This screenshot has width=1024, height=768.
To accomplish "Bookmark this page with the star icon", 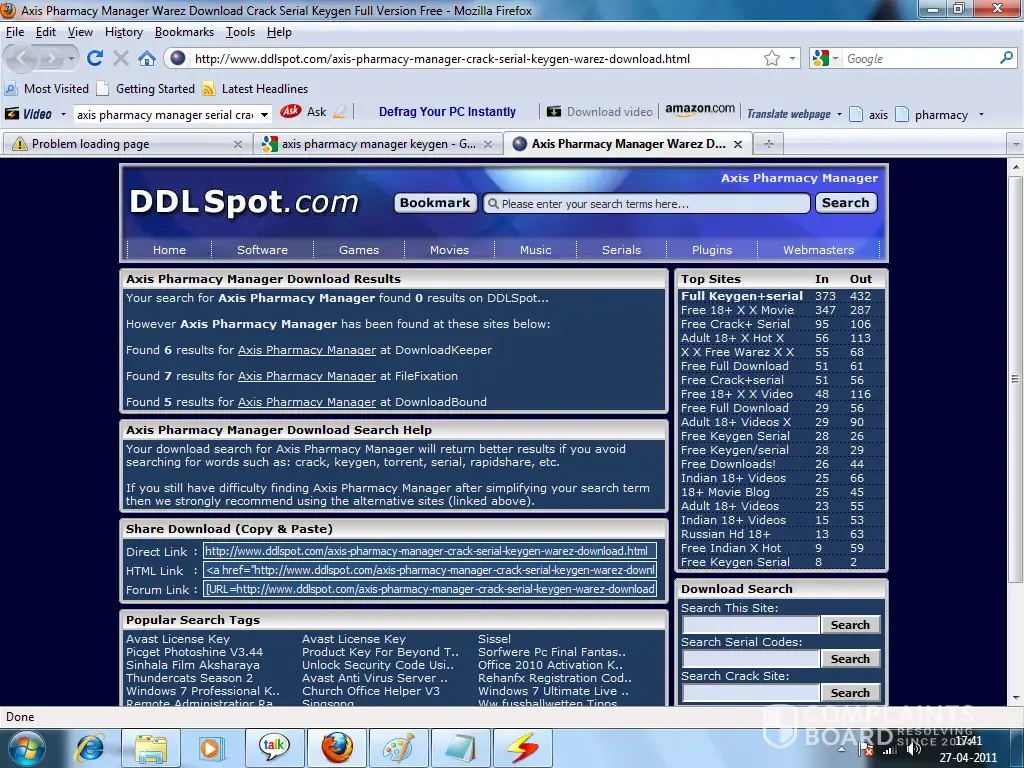I will pyautogui.click(x=772, y=59).
